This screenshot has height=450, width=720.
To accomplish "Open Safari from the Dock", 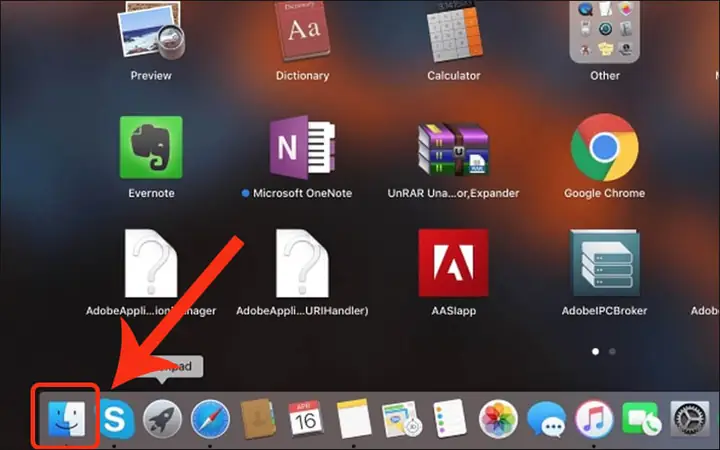I will click(210, 419).
